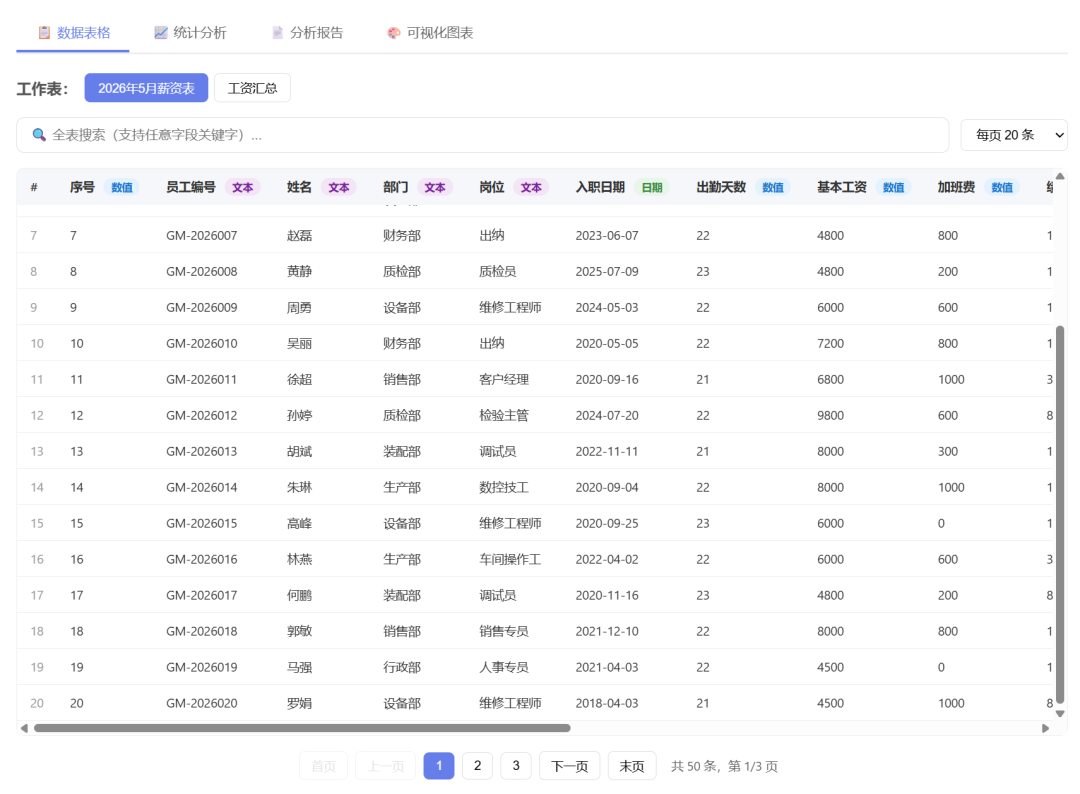
Task: Click the 文本 badge beside 岗位
Action: 531,187
